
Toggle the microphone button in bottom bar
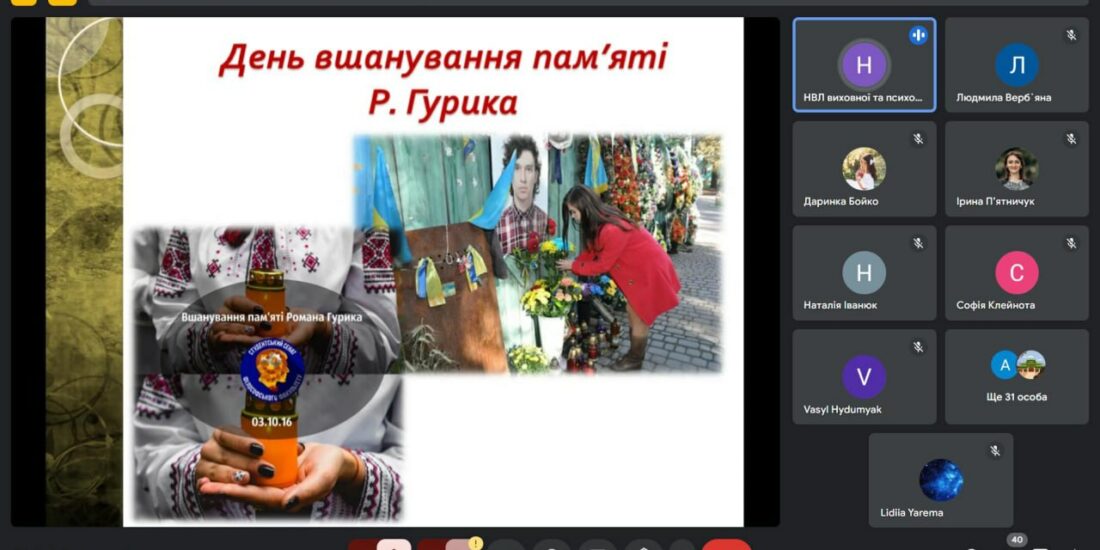click(380, 545)
